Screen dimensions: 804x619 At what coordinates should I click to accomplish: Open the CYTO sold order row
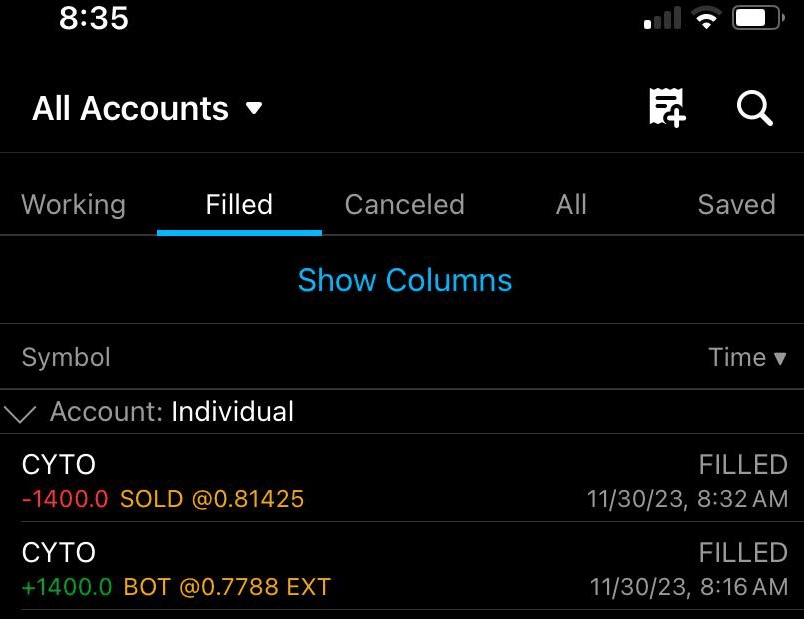click(400, 480)
